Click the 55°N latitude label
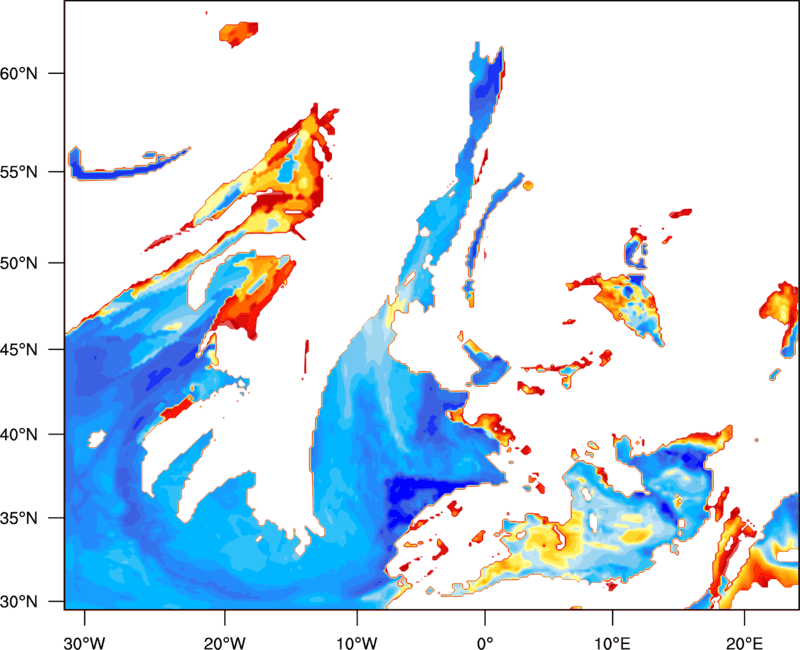The width and height of the screenshot is (800, 650). [19, 172]
